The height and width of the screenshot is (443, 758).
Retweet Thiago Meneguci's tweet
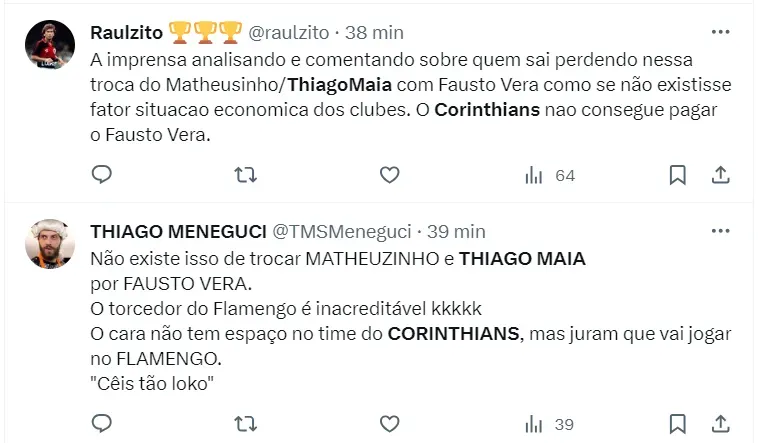coord(245,424)
